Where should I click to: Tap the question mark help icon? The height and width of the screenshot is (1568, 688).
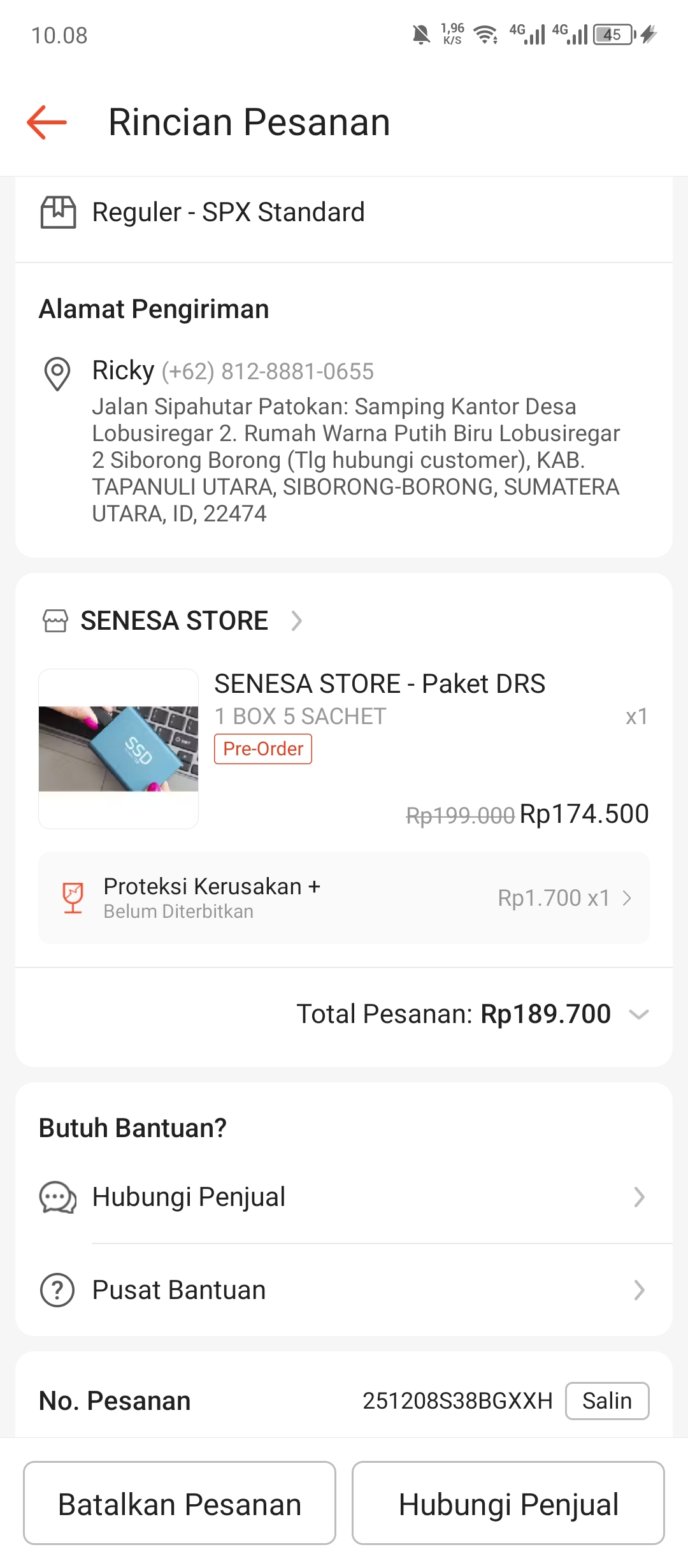click(57, 1291)
